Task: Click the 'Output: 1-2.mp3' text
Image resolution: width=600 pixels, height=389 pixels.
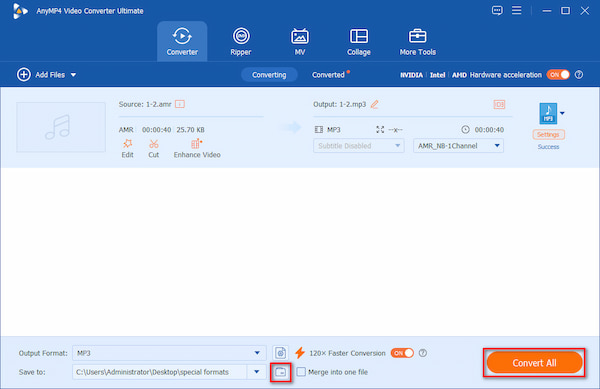Action: click(x=340, y=104)
